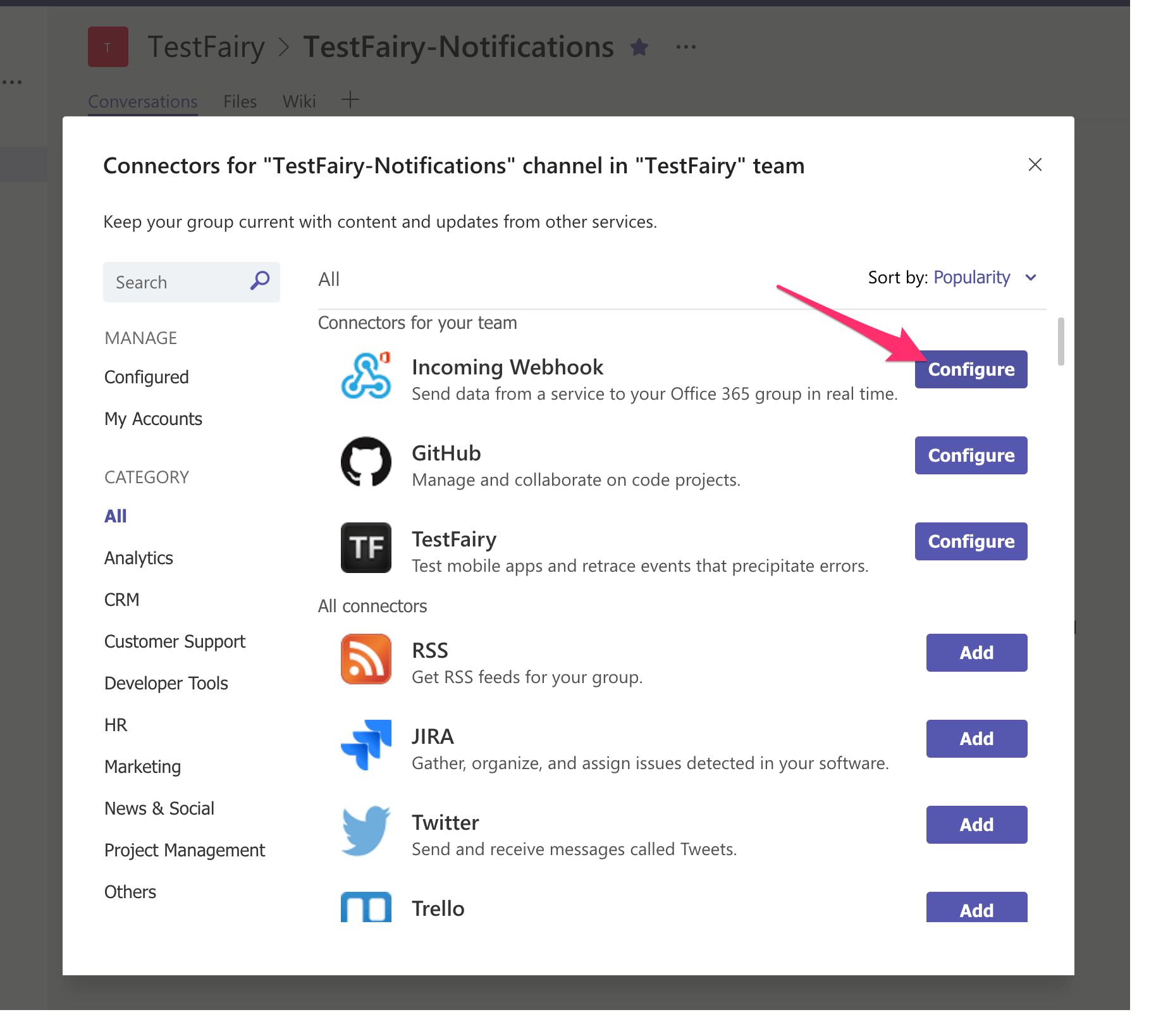Add the JIRA connector
This screenshot has height=1036, width=1156.
976,738
